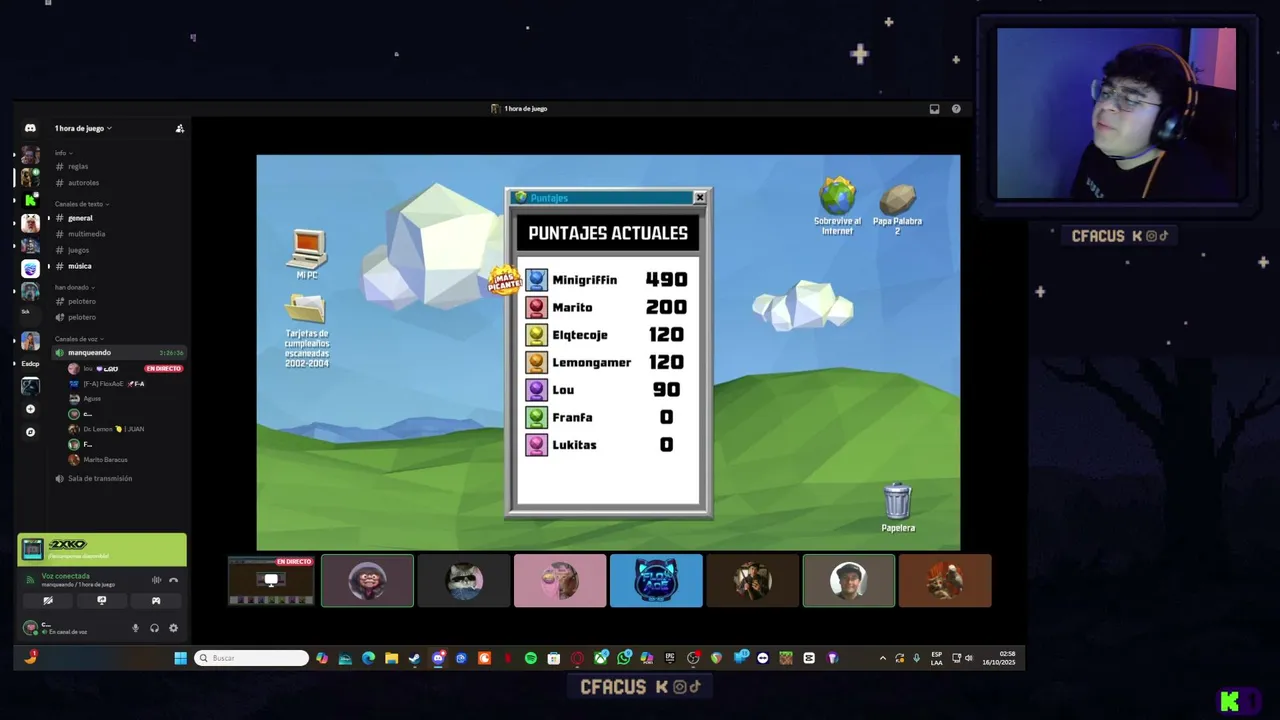Select the cat with sunglasses participant tile
This screenshot has width=1280, height=720.
coord(464,581)
